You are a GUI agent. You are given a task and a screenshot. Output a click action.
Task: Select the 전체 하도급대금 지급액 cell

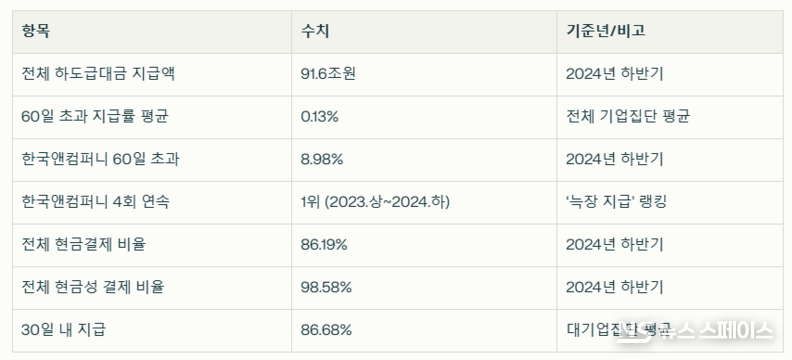[98, 74]
